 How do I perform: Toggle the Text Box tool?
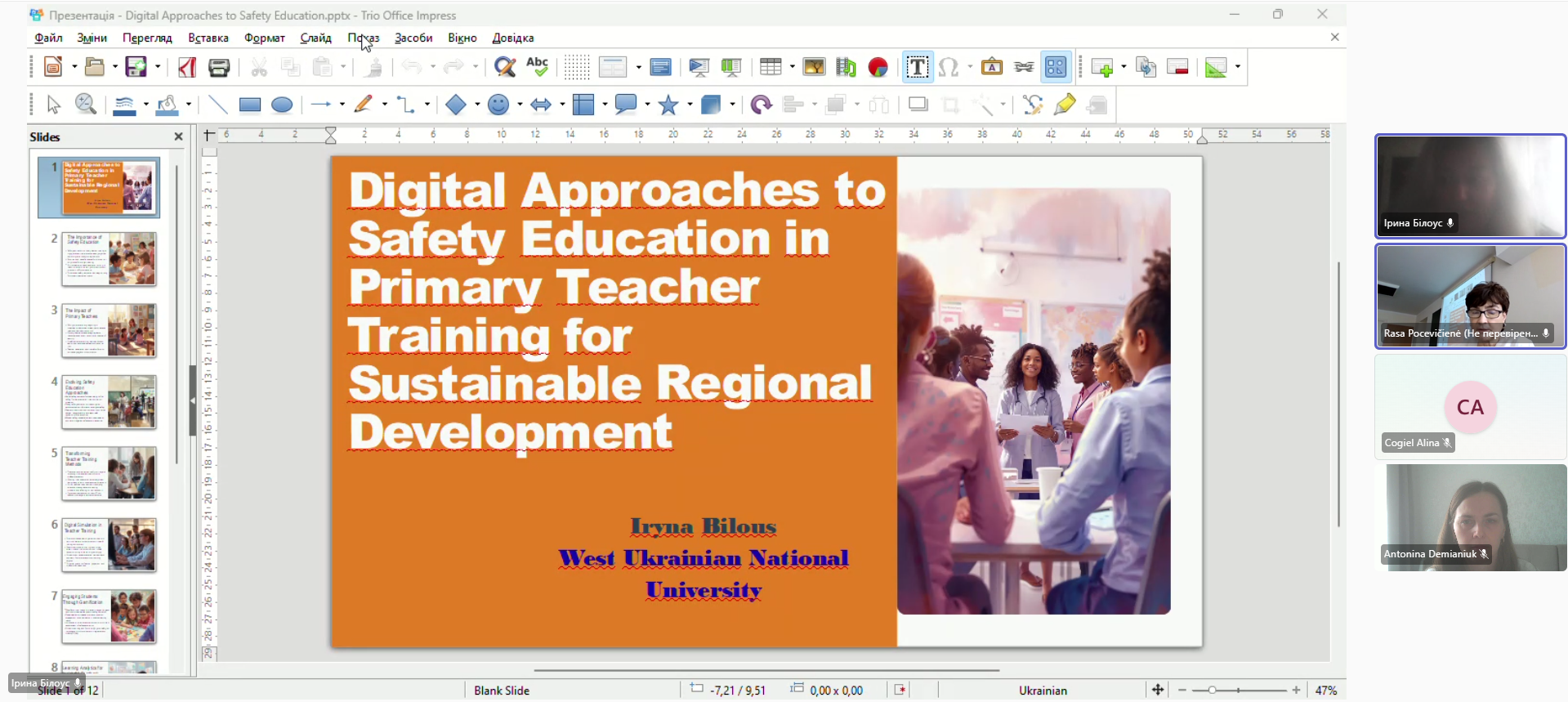(917, 67)
